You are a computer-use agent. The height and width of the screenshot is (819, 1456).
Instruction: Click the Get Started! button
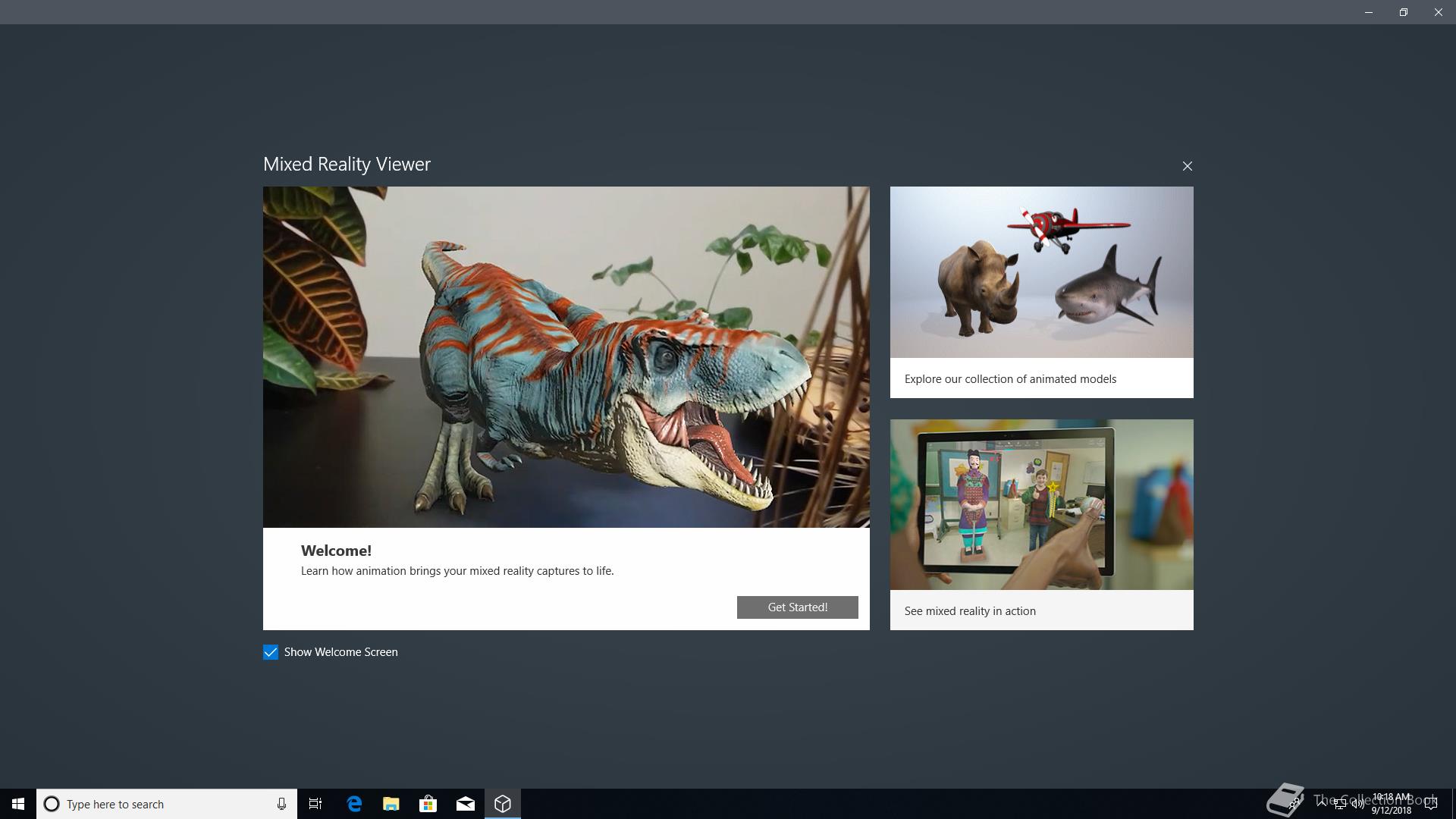coord(797,607)
